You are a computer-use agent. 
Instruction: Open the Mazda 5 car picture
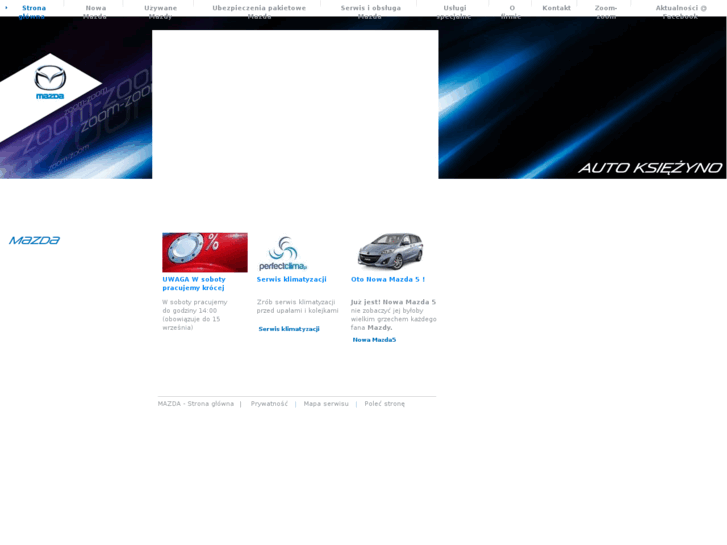(x=390, y=251)
